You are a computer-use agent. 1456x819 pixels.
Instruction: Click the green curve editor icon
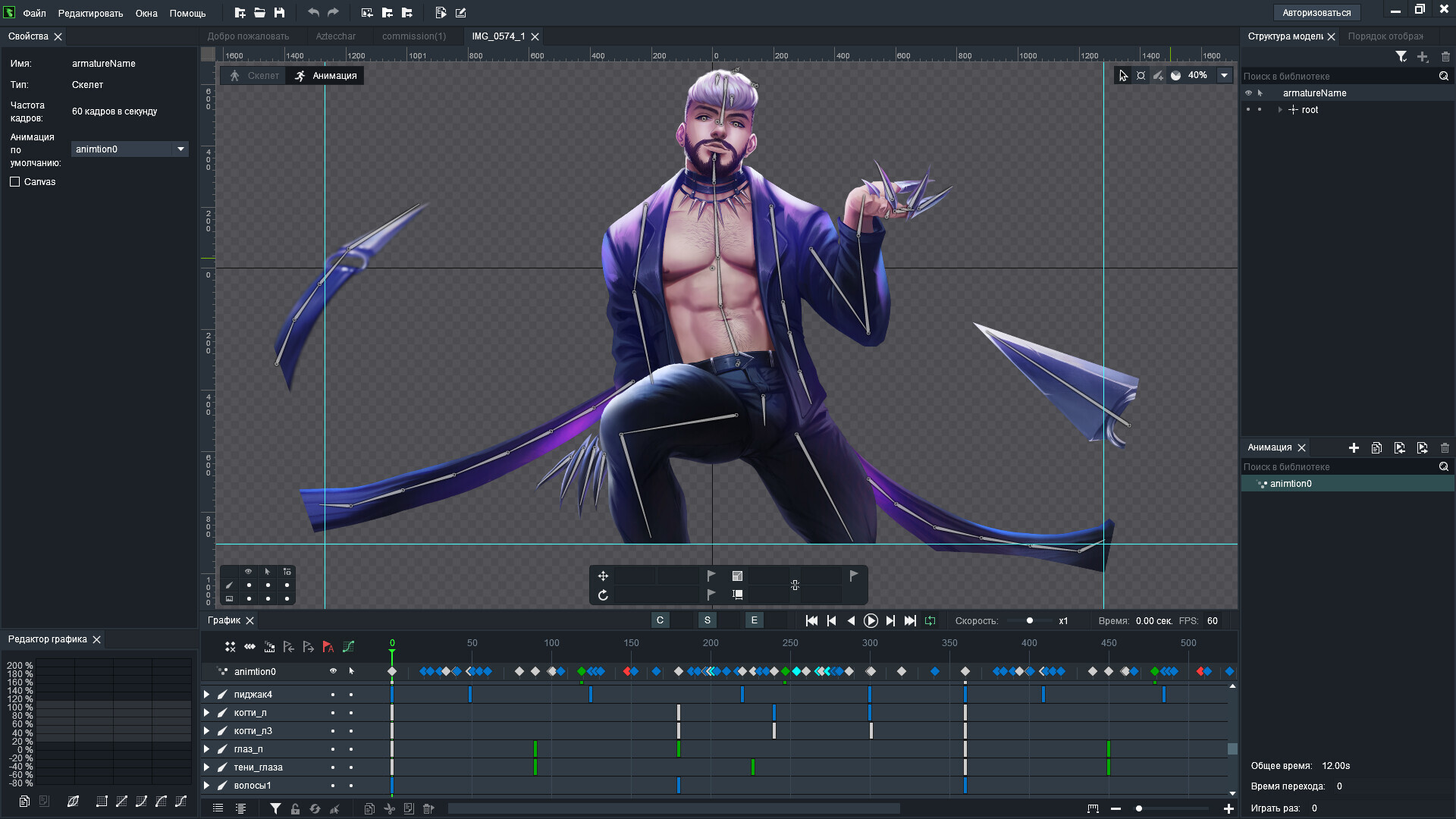pos(348,647)
